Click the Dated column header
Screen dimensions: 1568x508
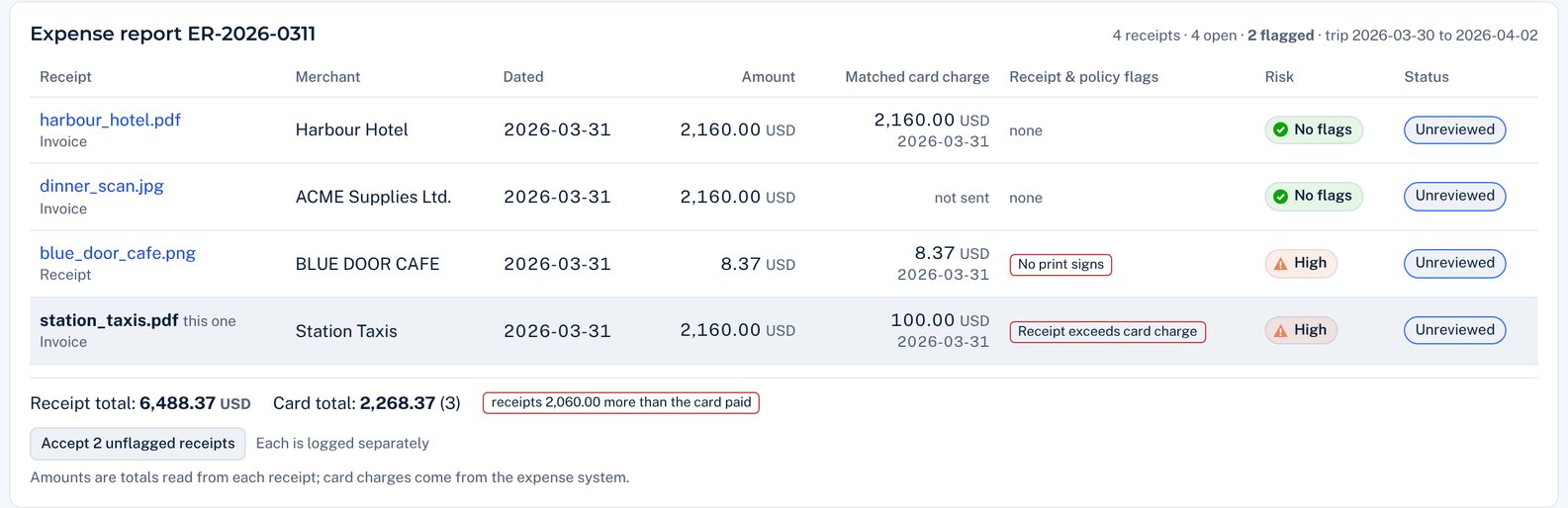coord(523,76)
